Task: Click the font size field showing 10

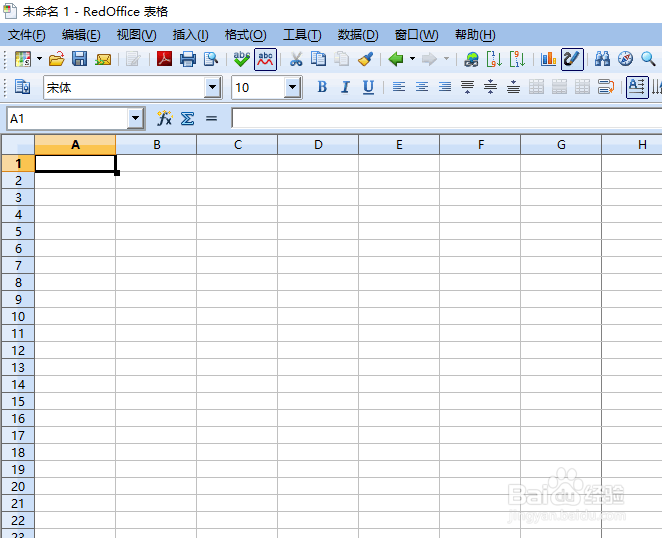Action: (258, 87)
